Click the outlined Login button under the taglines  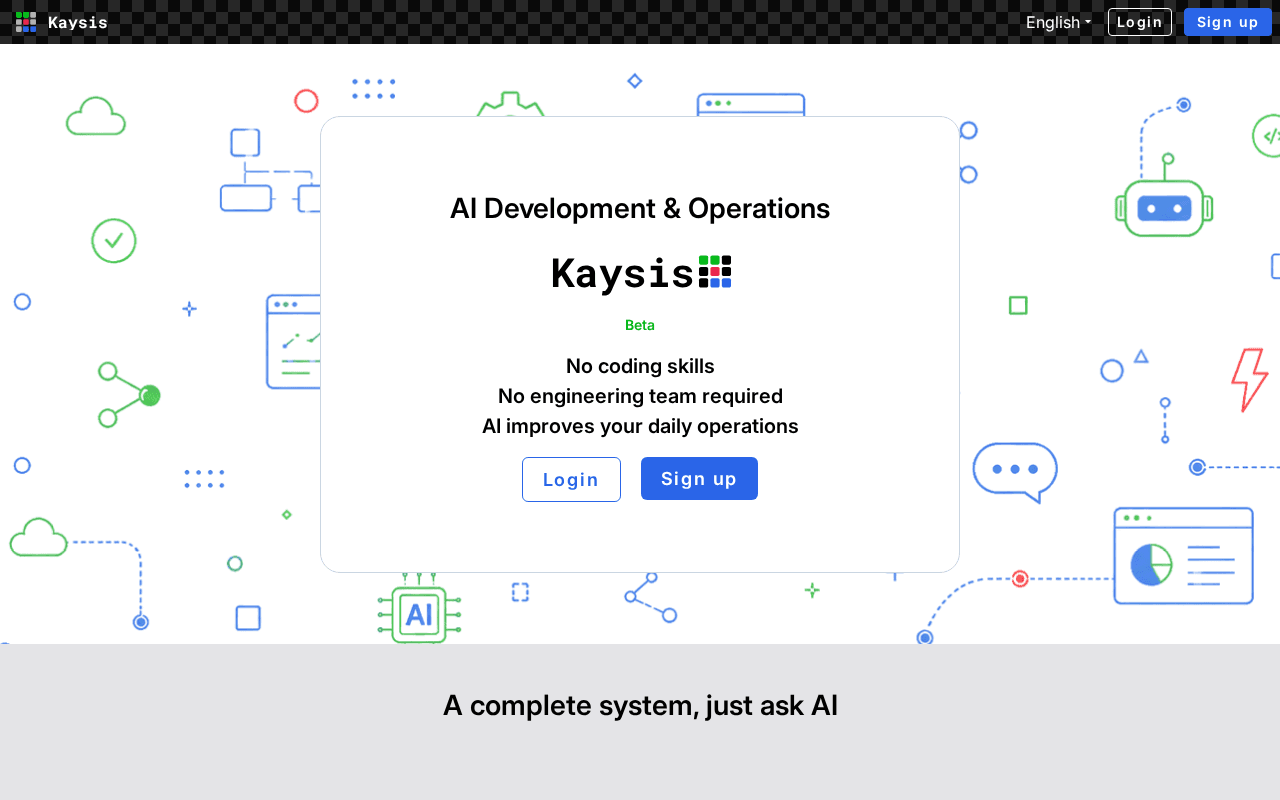(x=571, y=479)
